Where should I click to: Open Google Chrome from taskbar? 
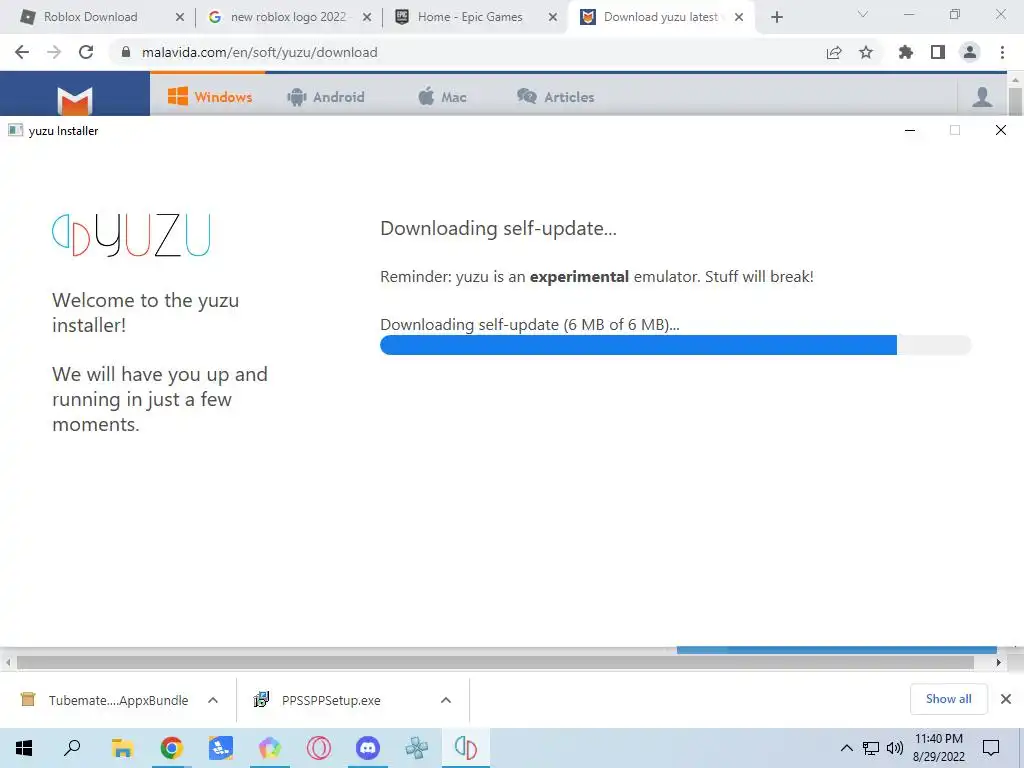[171, 748]
